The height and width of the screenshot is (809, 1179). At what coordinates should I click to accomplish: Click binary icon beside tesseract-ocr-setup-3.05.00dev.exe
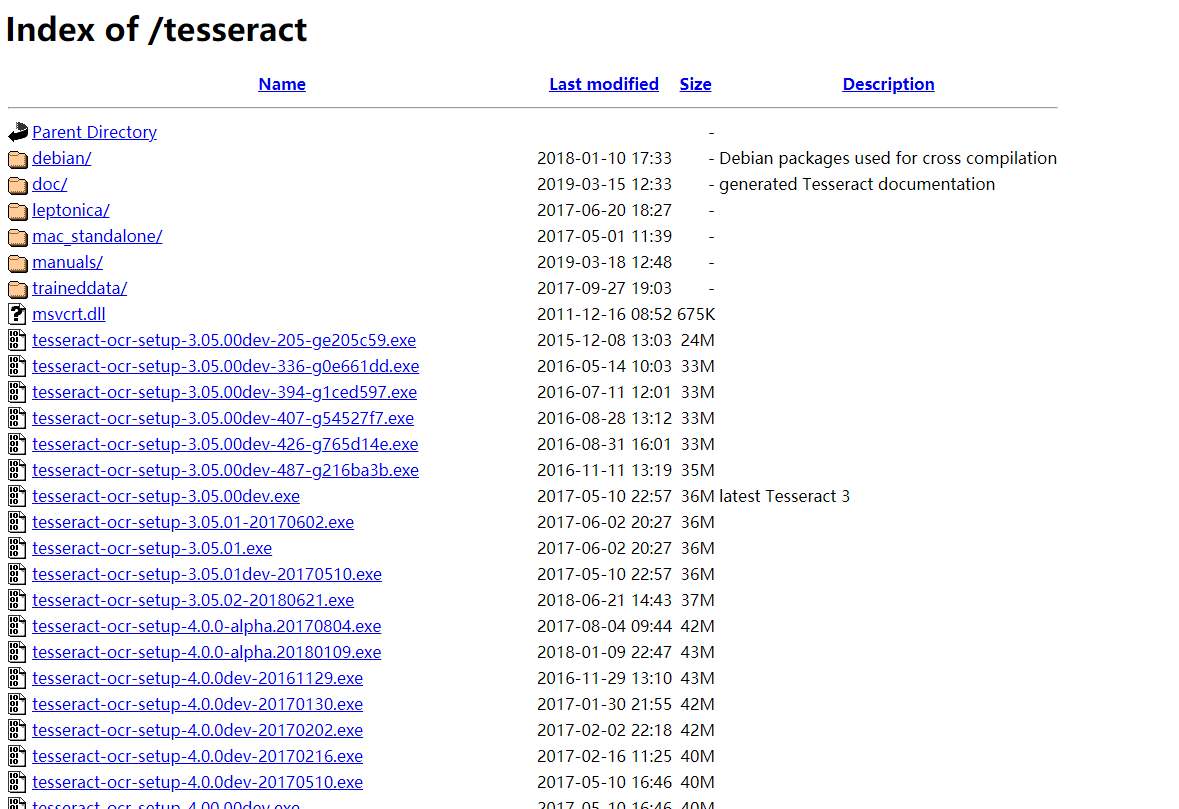[x=17, y=496]
